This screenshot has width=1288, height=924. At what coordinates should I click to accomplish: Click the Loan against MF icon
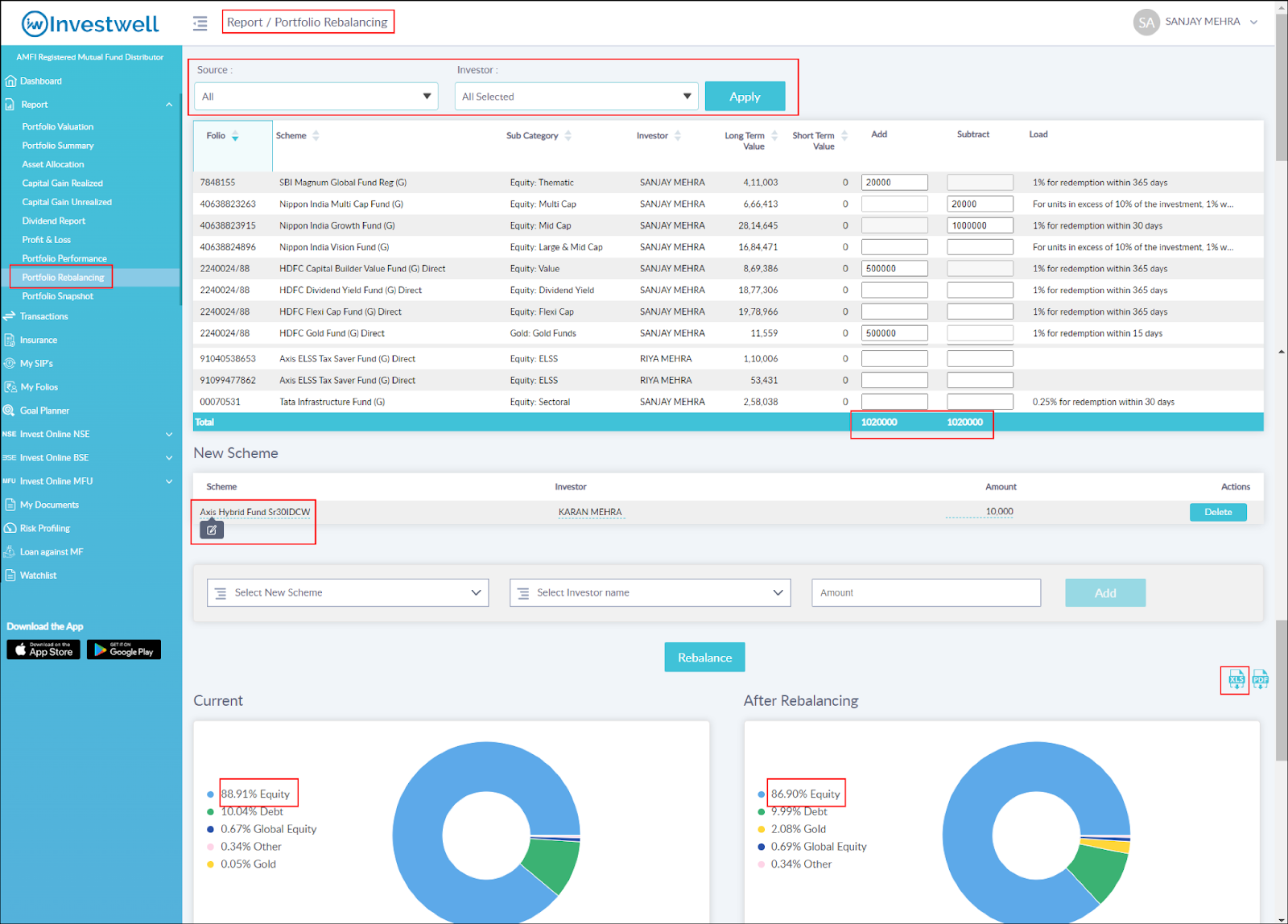coord(10,552)
